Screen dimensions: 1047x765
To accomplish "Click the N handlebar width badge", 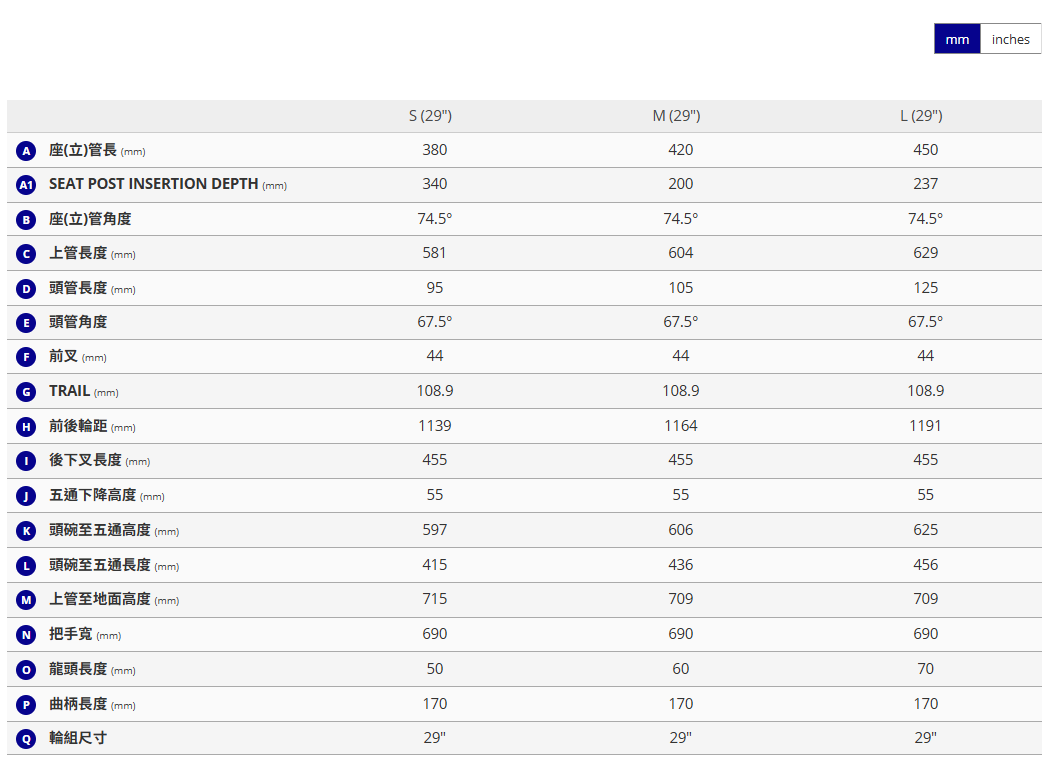I will 27,635.
